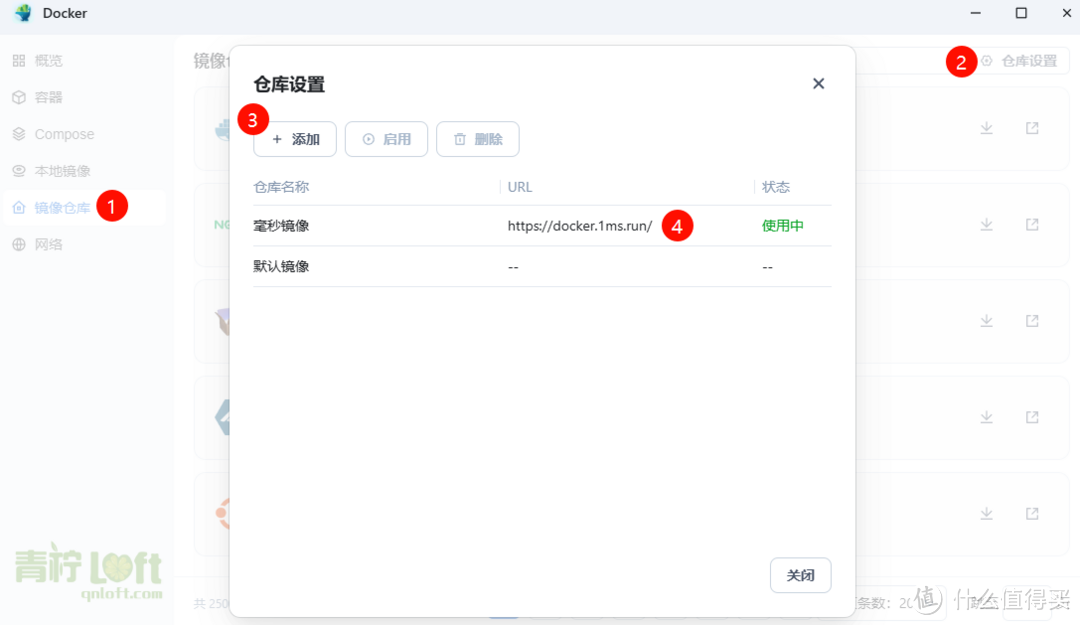Click the 容器 containers cube icon

click(17, 97)
